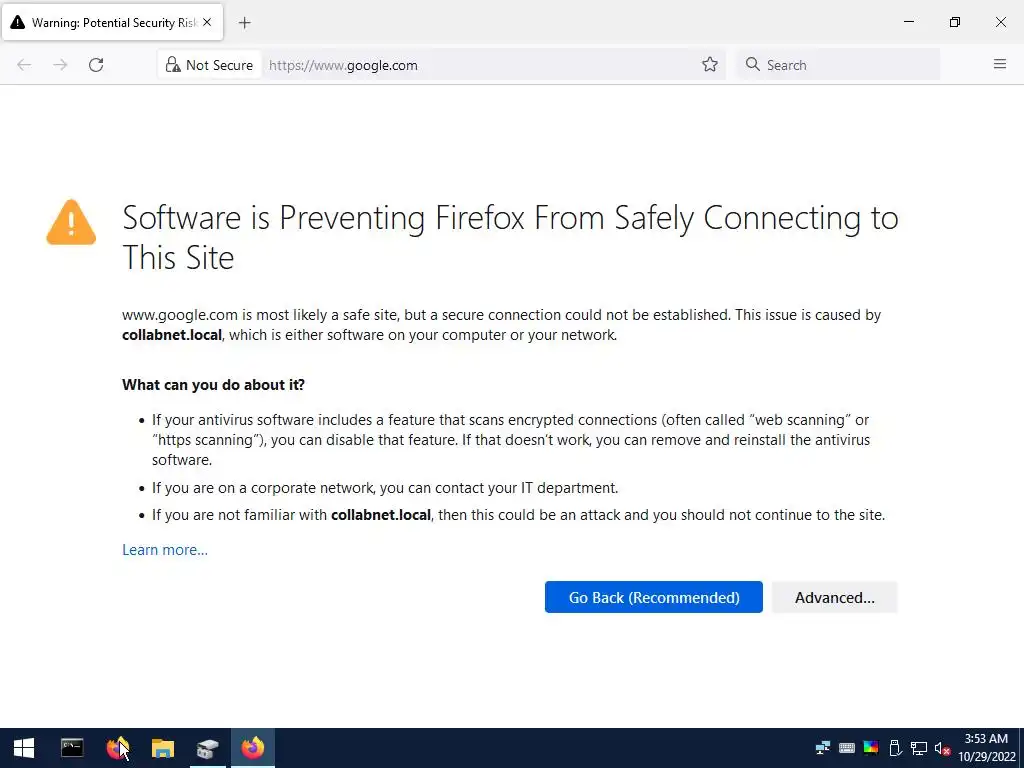This screenshot has width=1024, height=768.
Task: Bookmark this page with the star icon
Action: click(x=710, y=65)
